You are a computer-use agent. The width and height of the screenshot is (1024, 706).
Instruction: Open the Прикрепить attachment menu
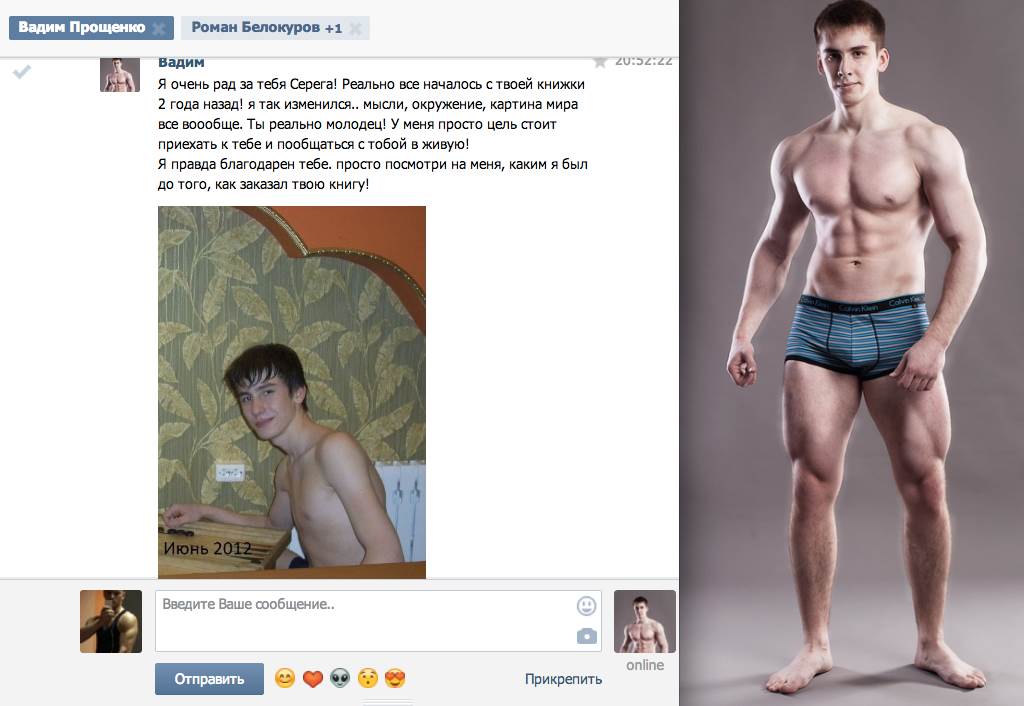pos(563,679)
